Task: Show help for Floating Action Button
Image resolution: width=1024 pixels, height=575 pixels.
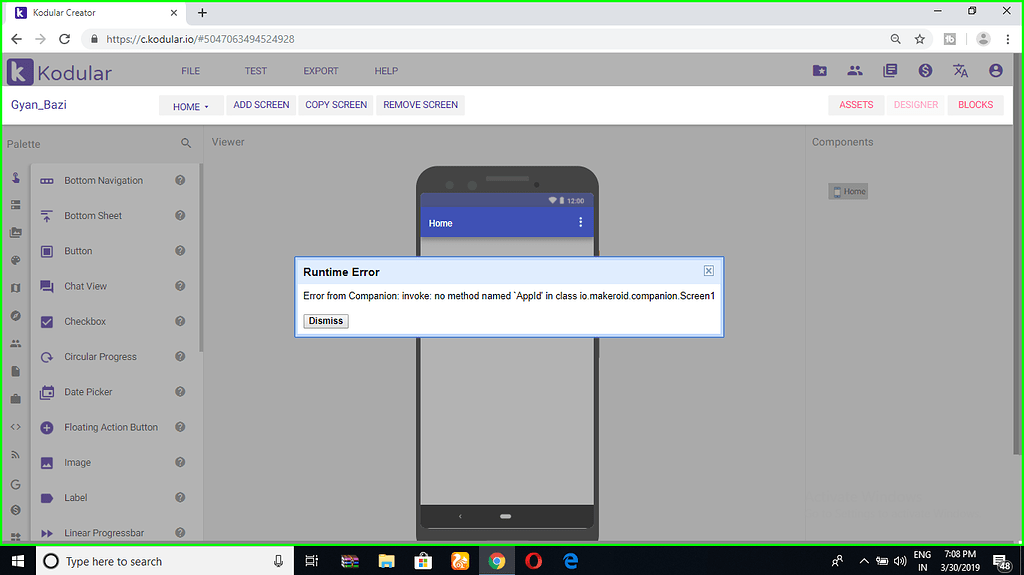Action: pyautogui.click(x=180, y=427)
